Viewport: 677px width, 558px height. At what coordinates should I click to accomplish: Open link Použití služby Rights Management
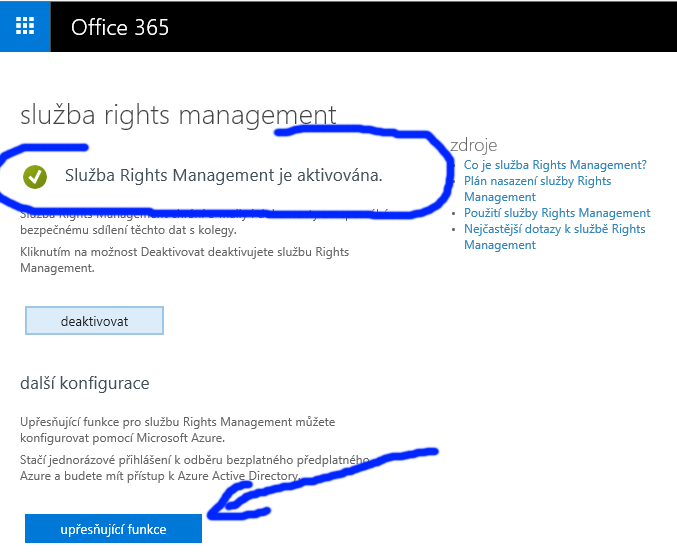coord(557,213)
